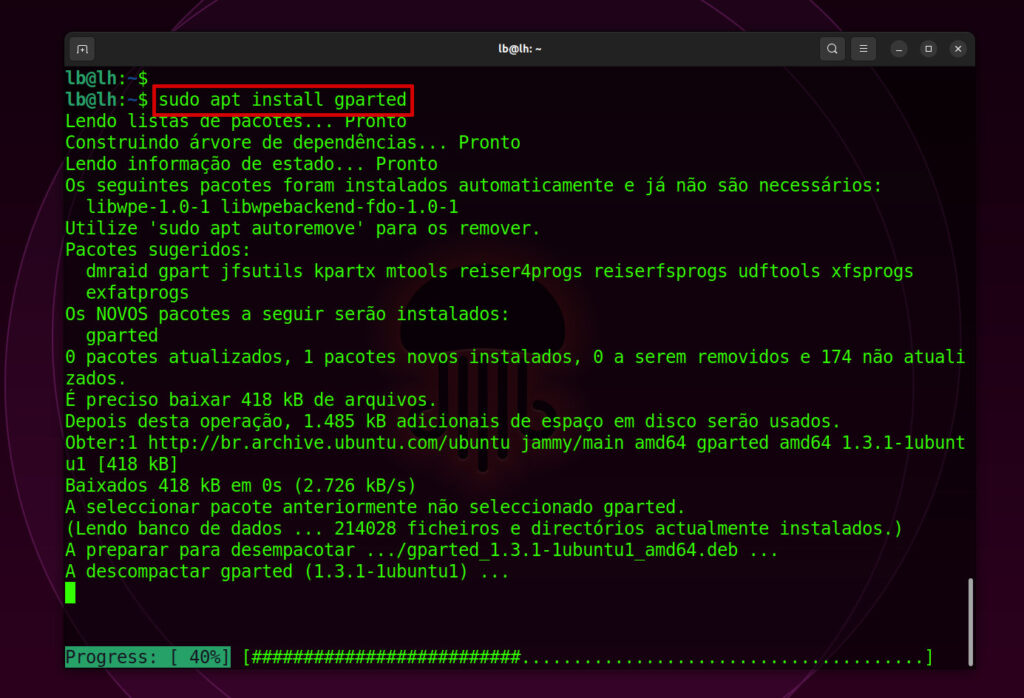Open the terminal hamburger menu
The image size is (1024, 698).
coord(863,49)
